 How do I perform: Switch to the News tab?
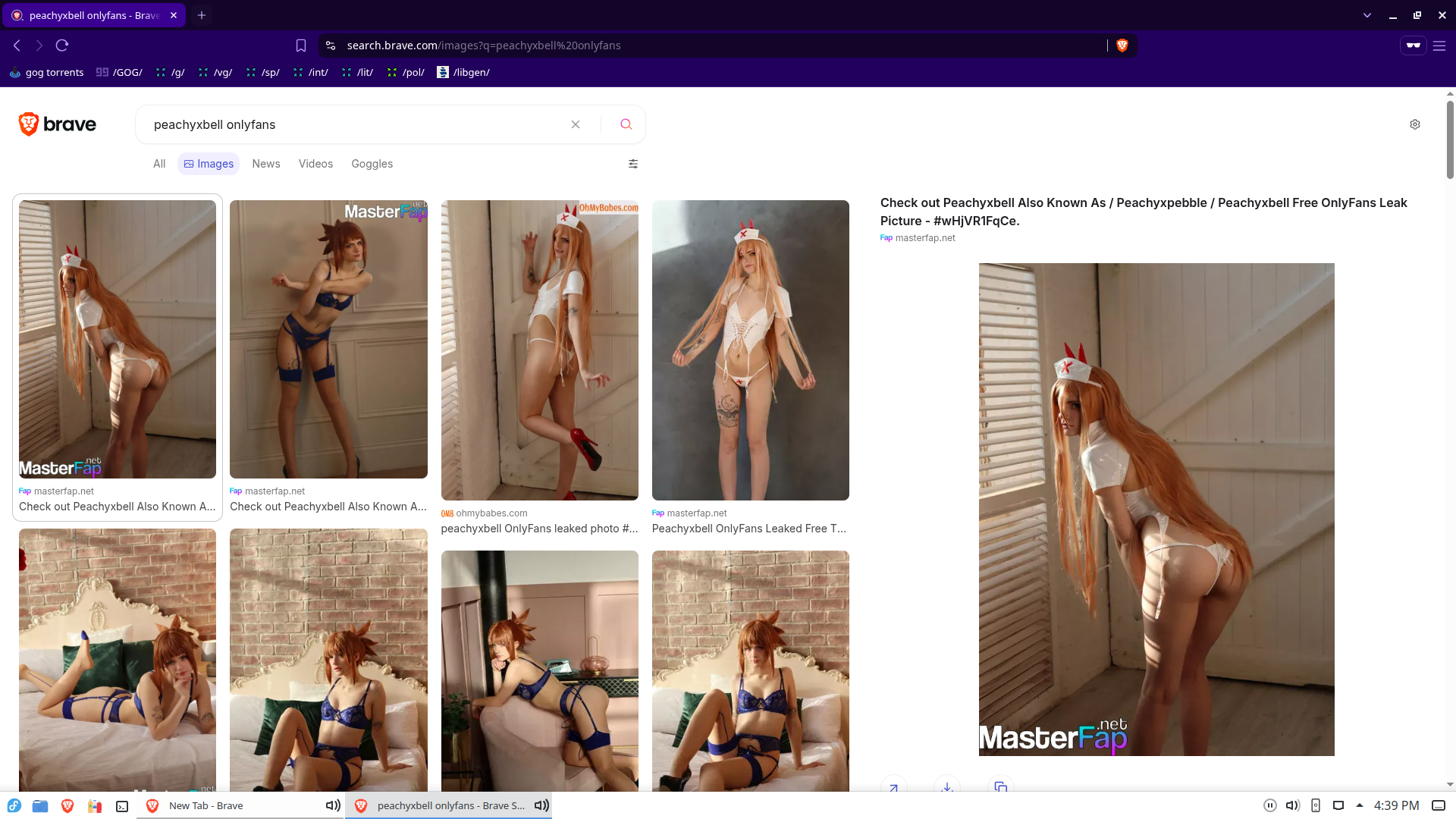click(x=266, y=164)
